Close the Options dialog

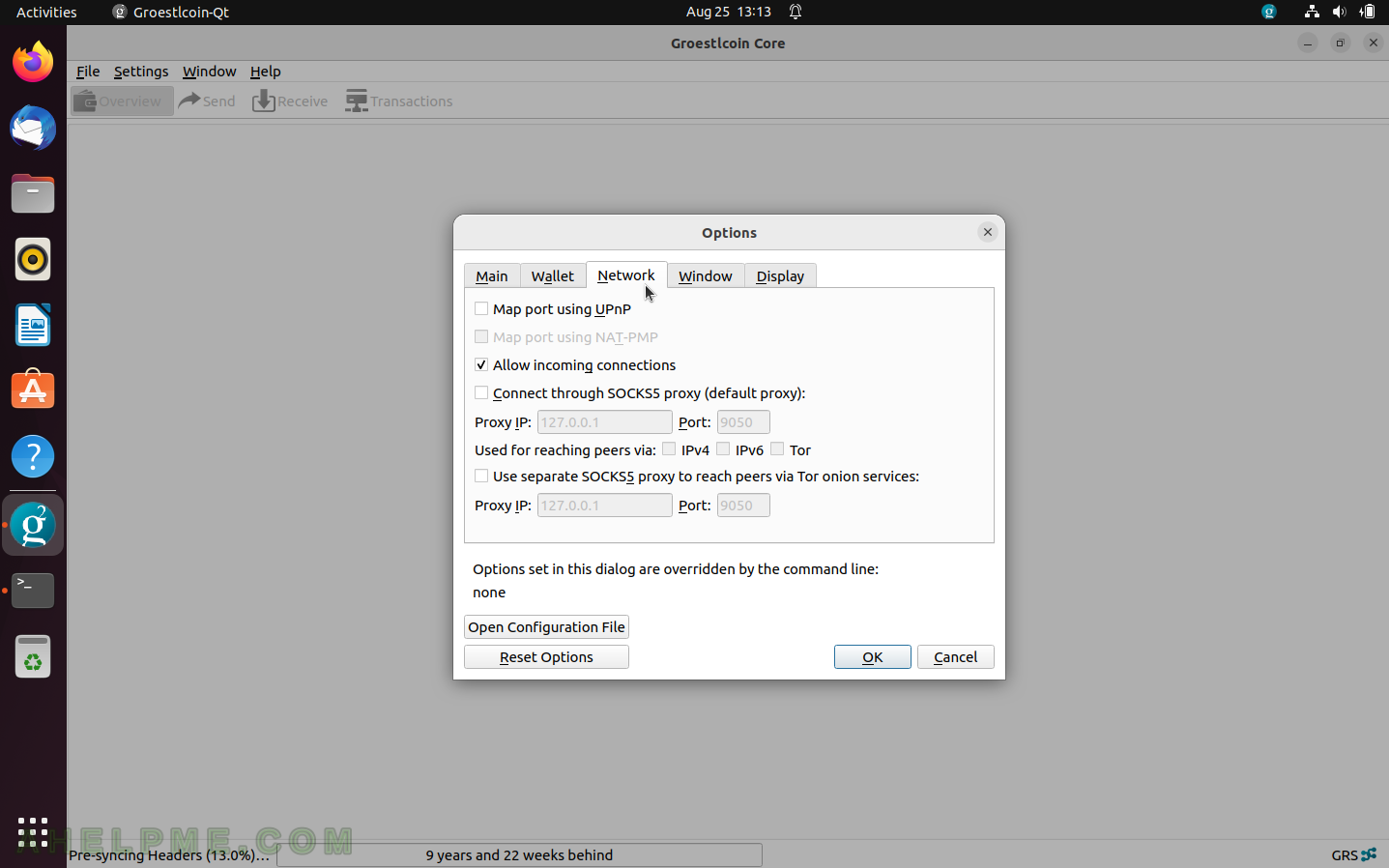tap(987, 232)
